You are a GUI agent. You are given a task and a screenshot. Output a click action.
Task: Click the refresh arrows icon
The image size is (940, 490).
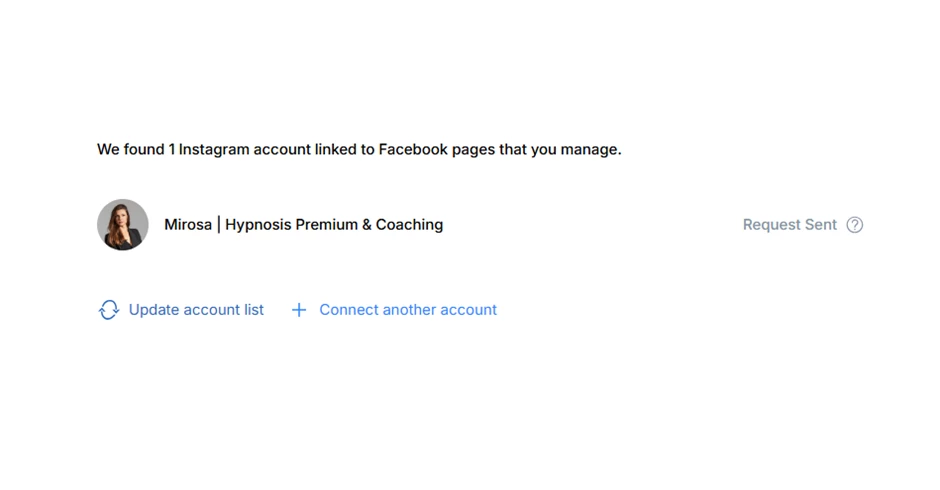click(109, 310)
